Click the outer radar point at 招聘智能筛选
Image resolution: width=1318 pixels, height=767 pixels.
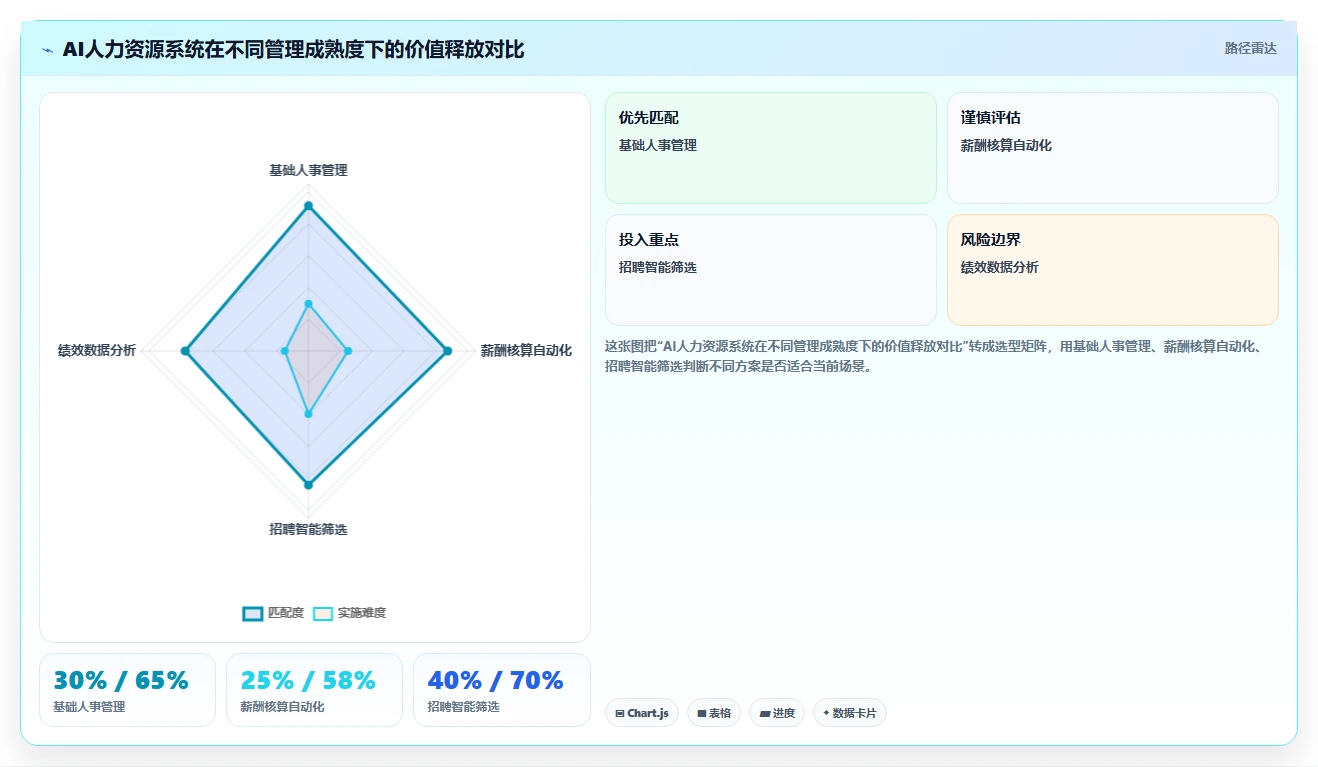tap(308, 485)
